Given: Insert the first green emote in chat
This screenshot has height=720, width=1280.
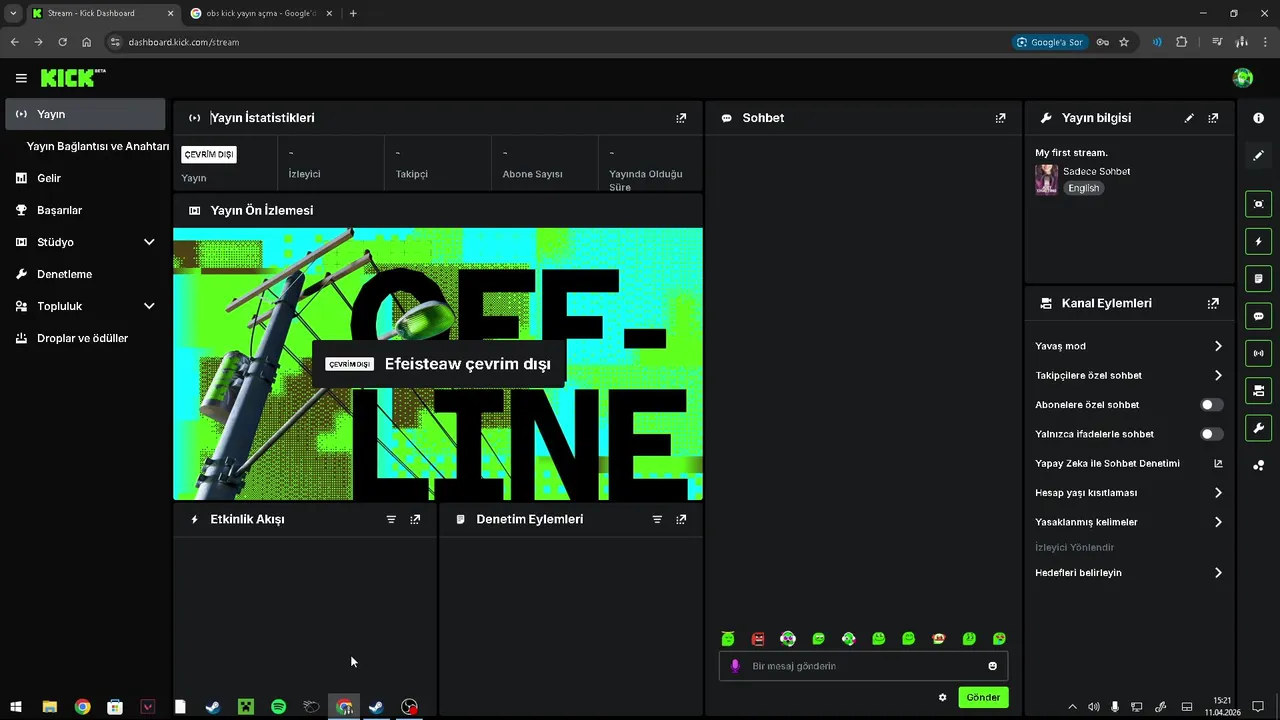Looking at the screenshot, I should (728, 639).
